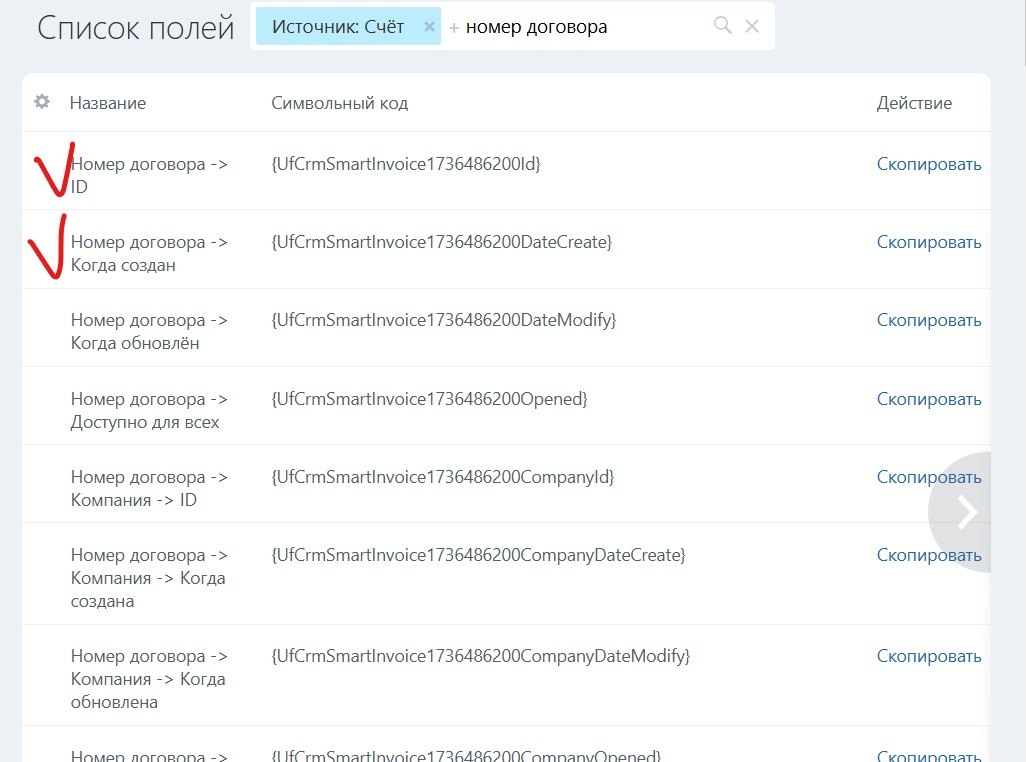1026x762 pixels.
Task: Click name 'Компания -> Когда создана'
Action: point(149,578)
